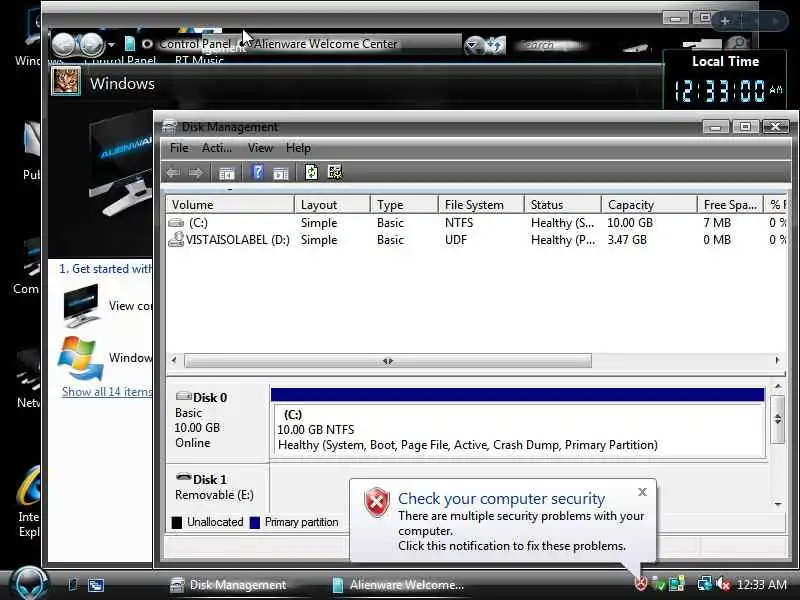Screen dimensions: 800x600
Task: Sort by the Volume column header
Action: [x=230, y=205]
